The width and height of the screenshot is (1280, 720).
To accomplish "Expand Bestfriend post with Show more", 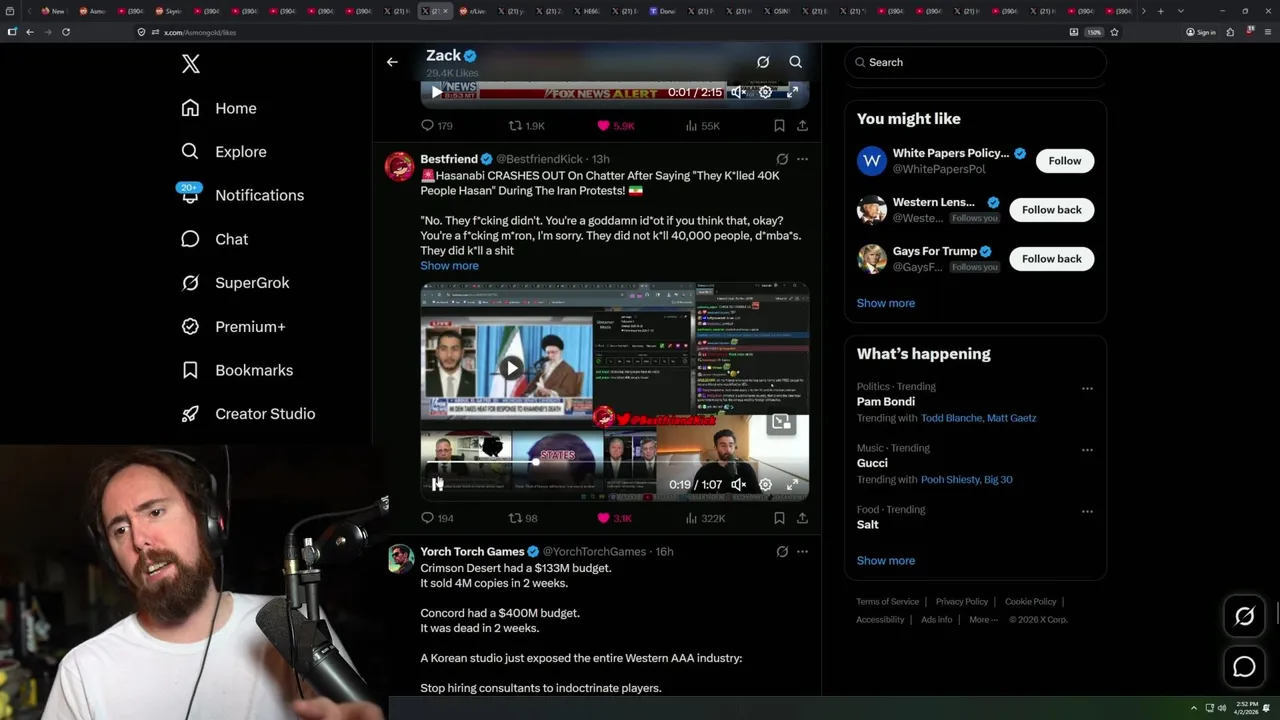I will [x=449, y=266].
